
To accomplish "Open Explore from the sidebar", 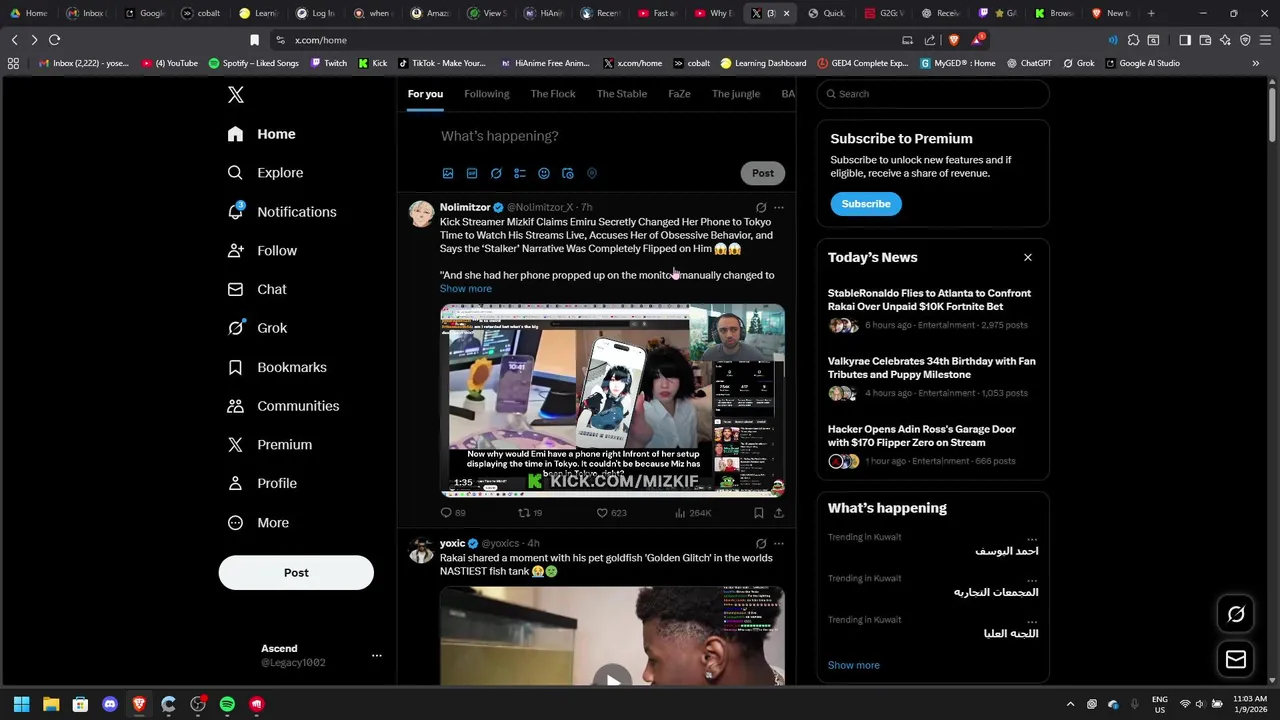I will click(x=265, y=173).
